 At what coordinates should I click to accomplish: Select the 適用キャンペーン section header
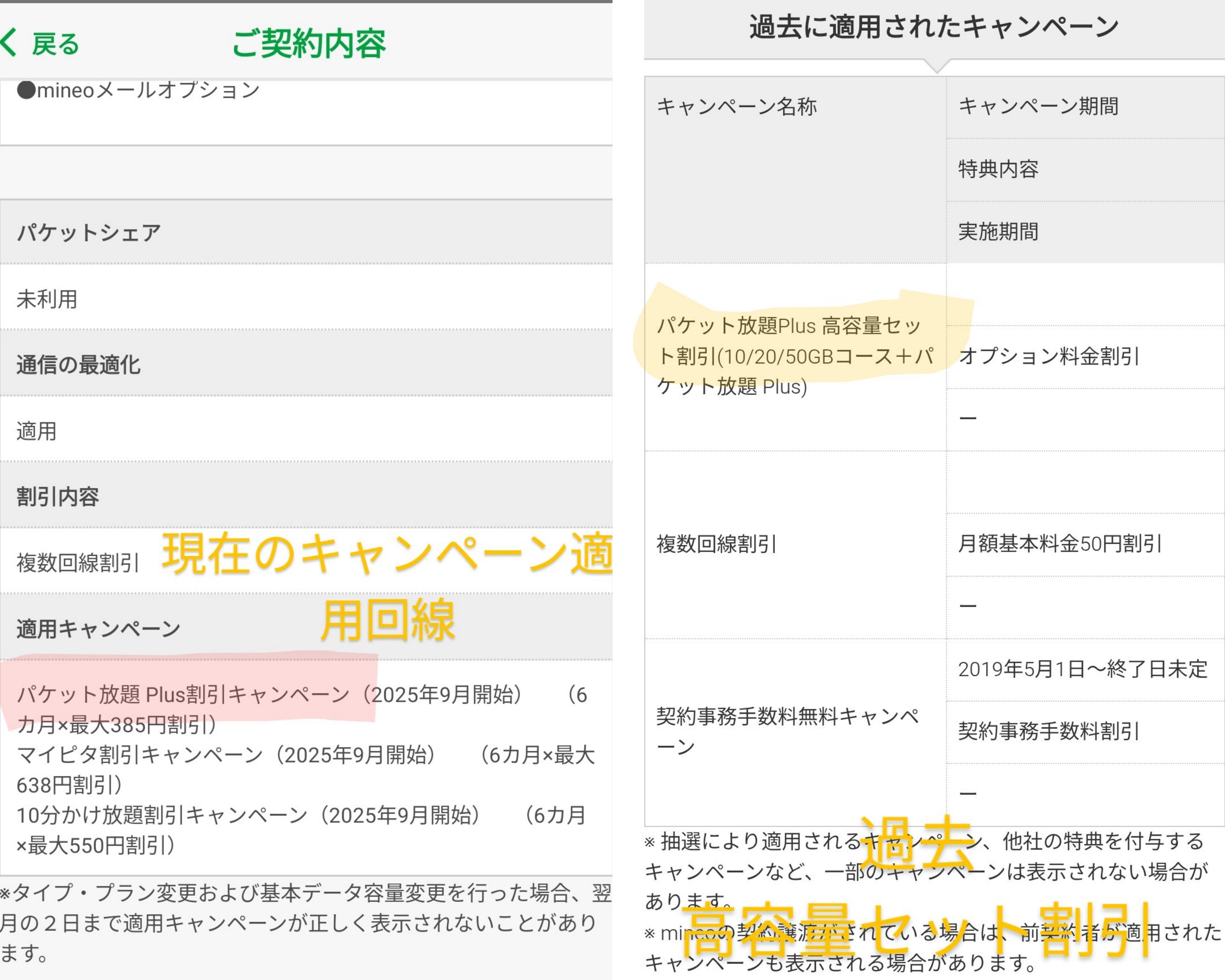tap(98, 629)
